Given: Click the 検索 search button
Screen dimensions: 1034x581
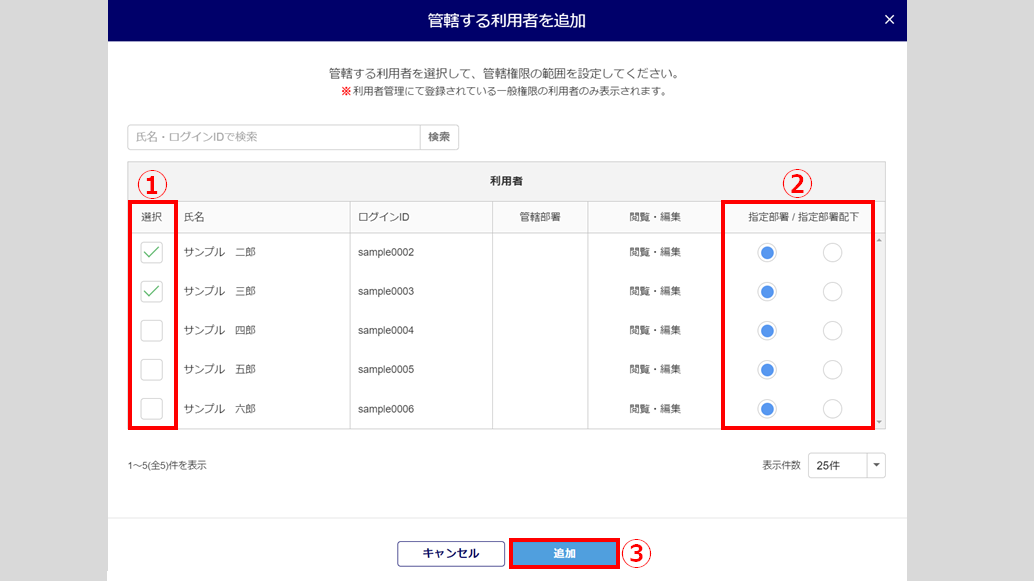Looking at the screenshot, I should click(439, 137).
